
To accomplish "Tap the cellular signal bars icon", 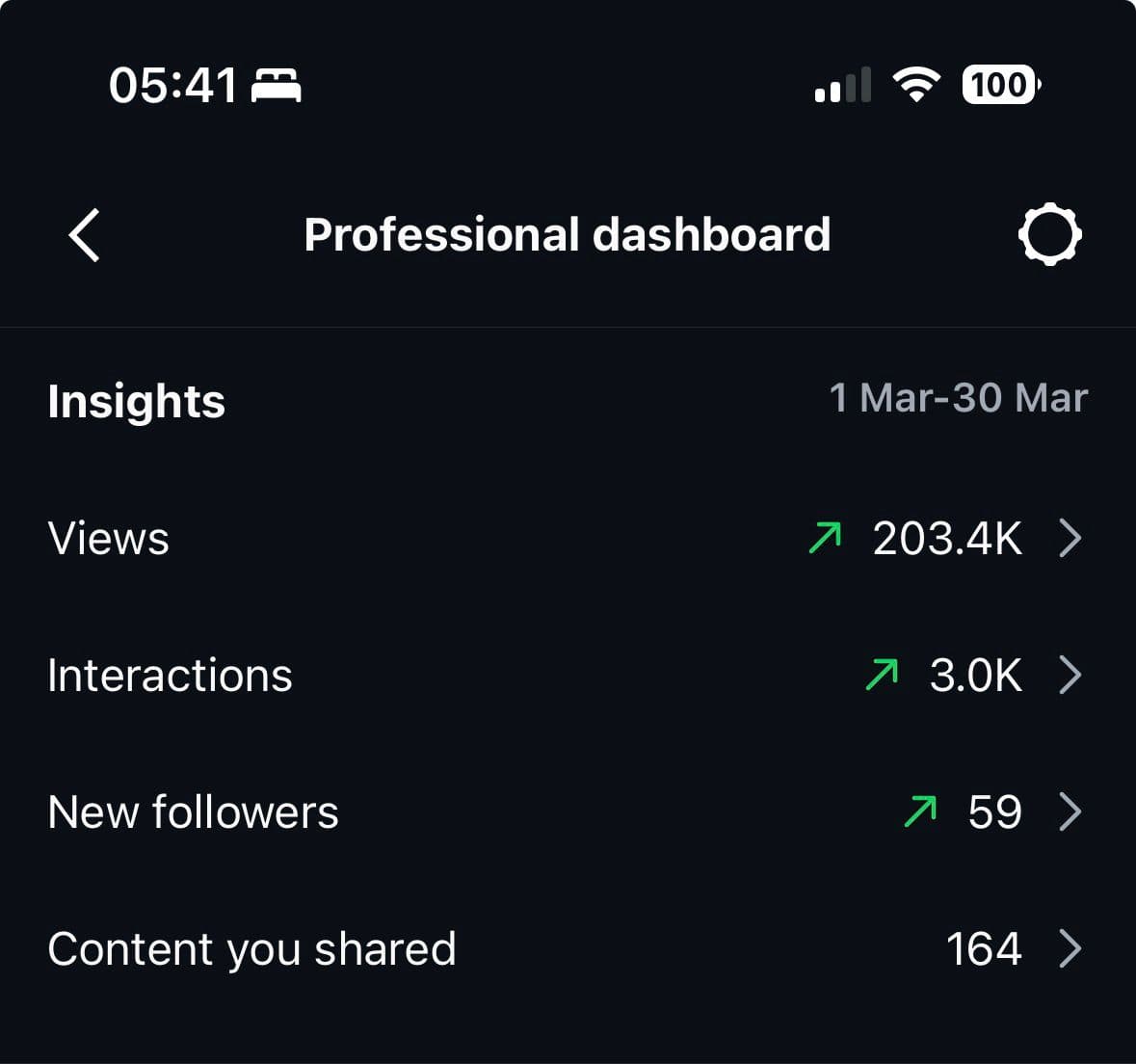I will point(842,85).
